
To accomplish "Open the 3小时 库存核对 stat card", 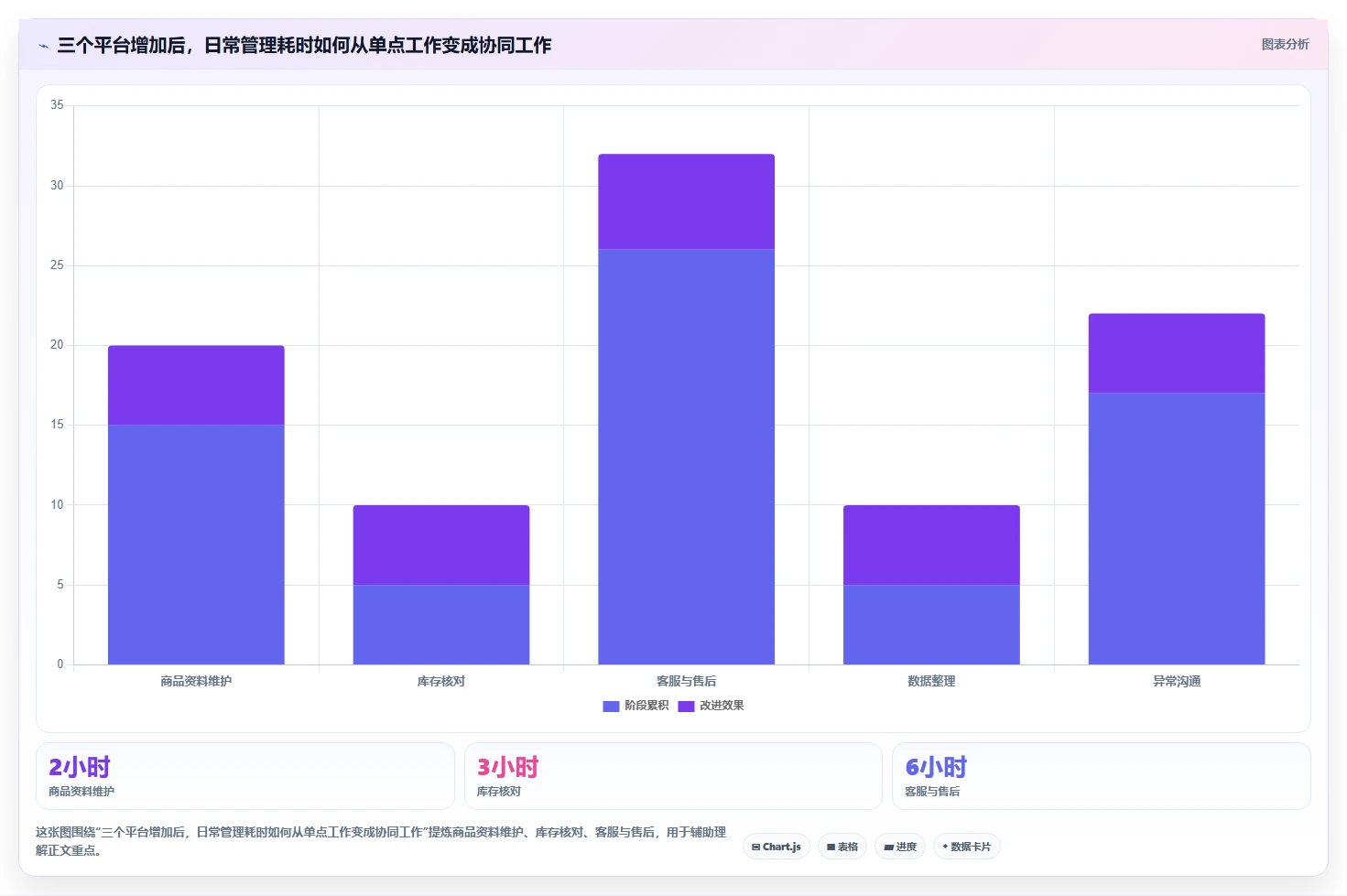I will pyautogui.click(x=673, y=776).
